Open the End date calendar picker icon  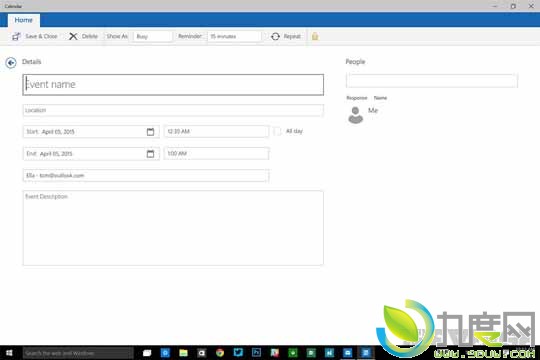pos(150,154)
